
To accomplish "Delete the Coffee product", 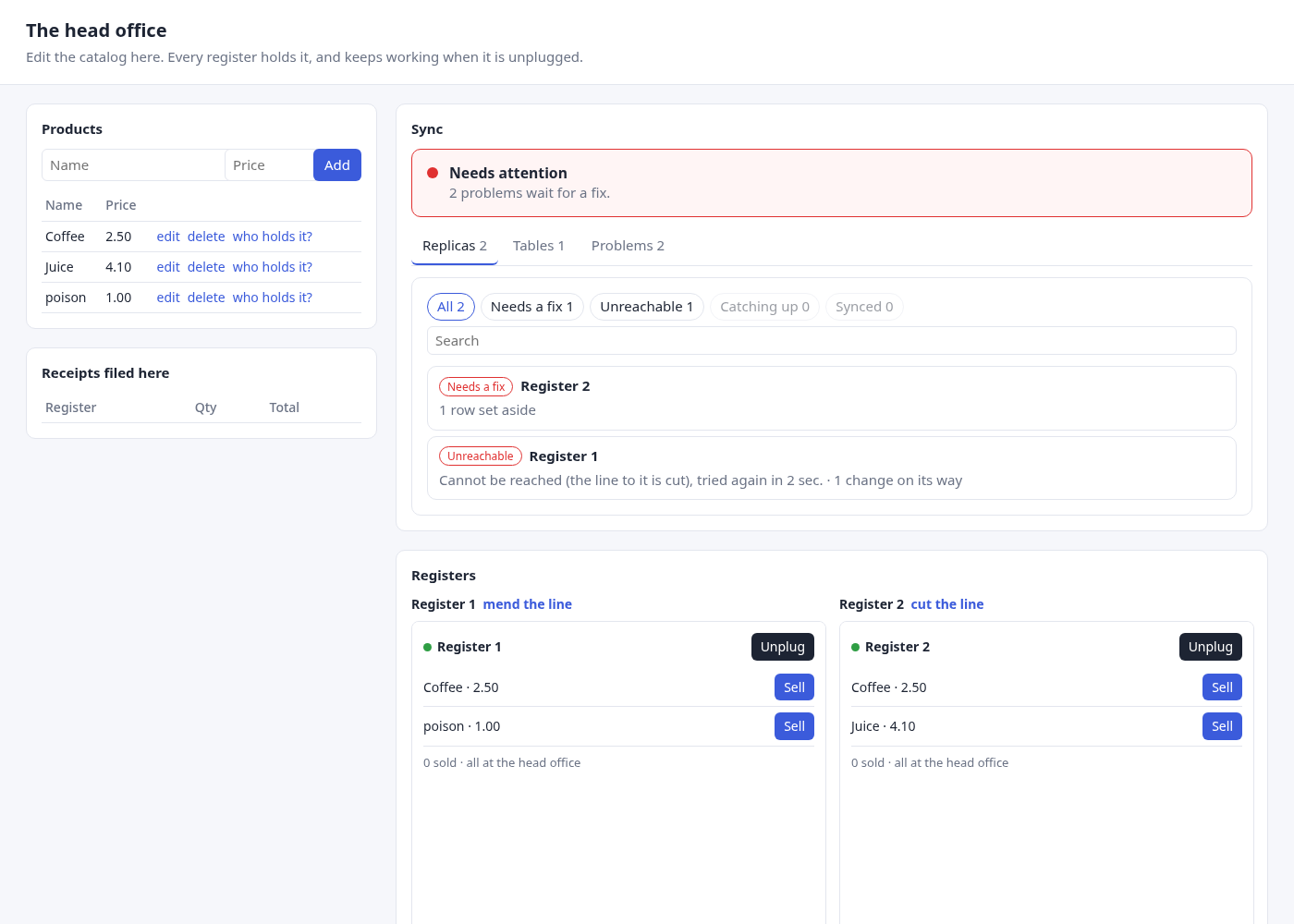I will point(206,237).
